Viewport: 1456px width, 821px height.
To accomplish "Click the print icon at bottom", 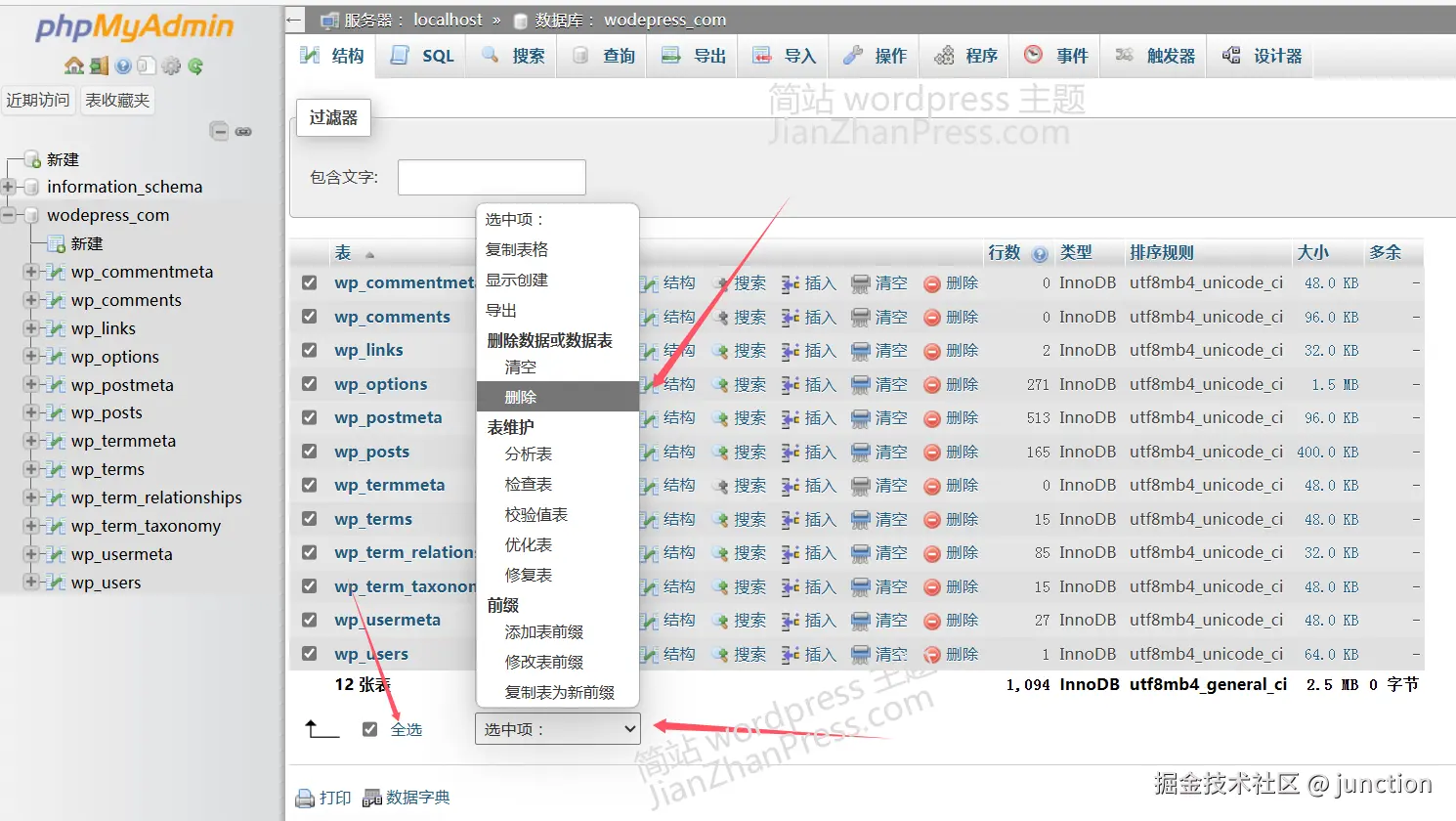I will 305,799.
